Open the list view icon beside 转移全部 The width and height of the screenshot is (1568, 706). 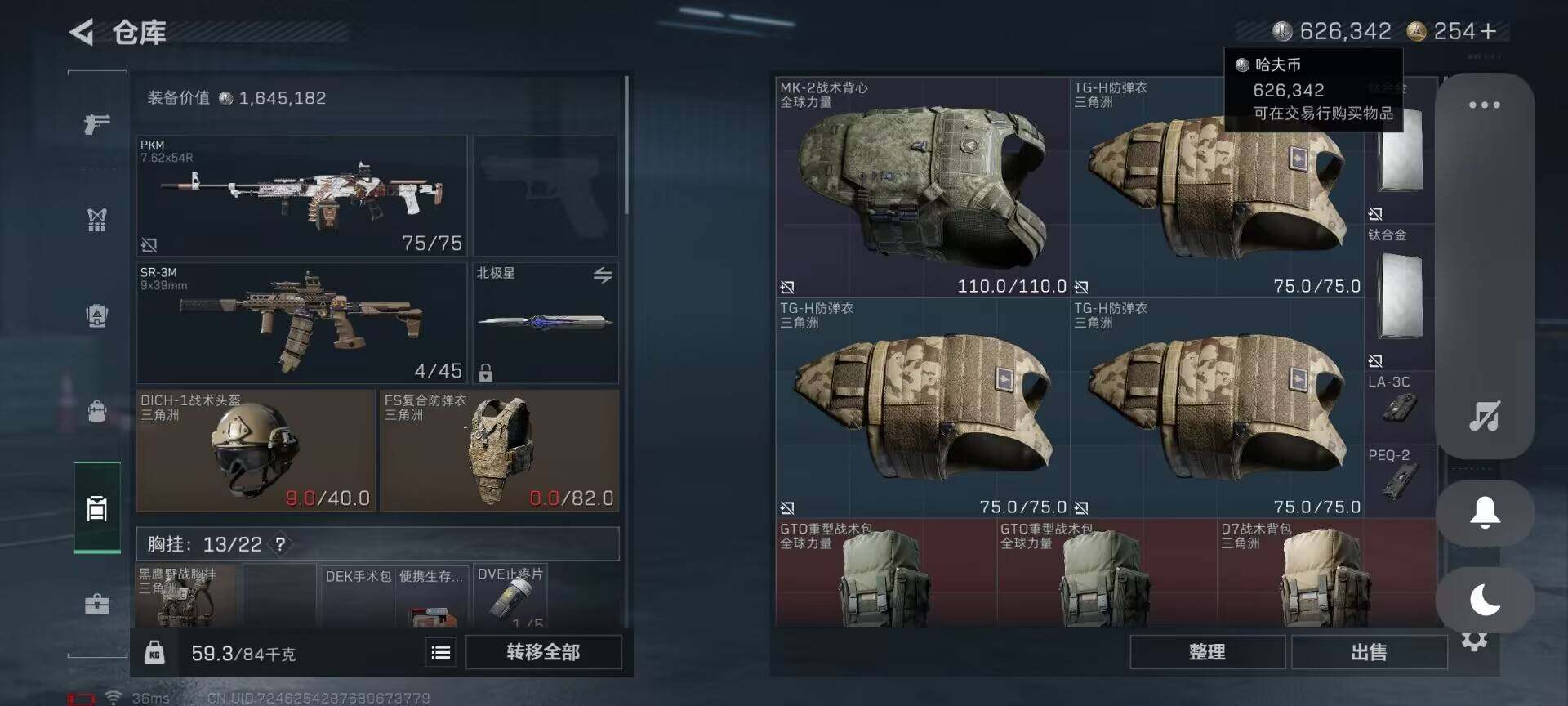[441, 652]
